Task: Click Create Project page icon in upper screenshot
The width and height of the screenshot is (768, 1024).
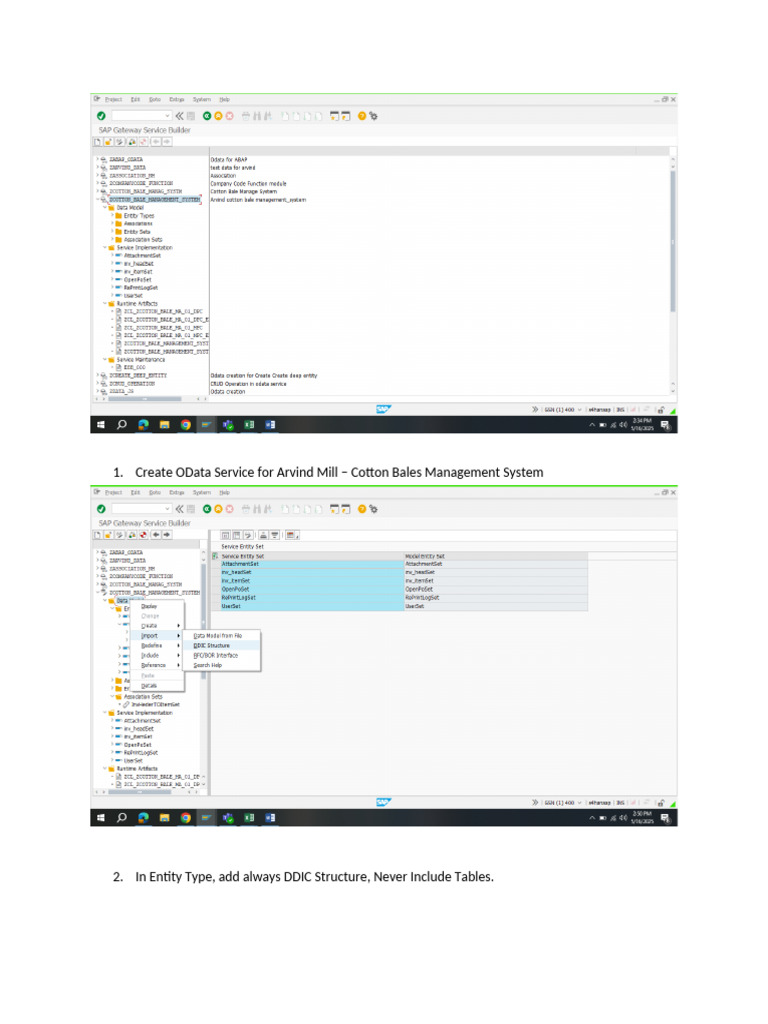Action: [x=97, y=142]
